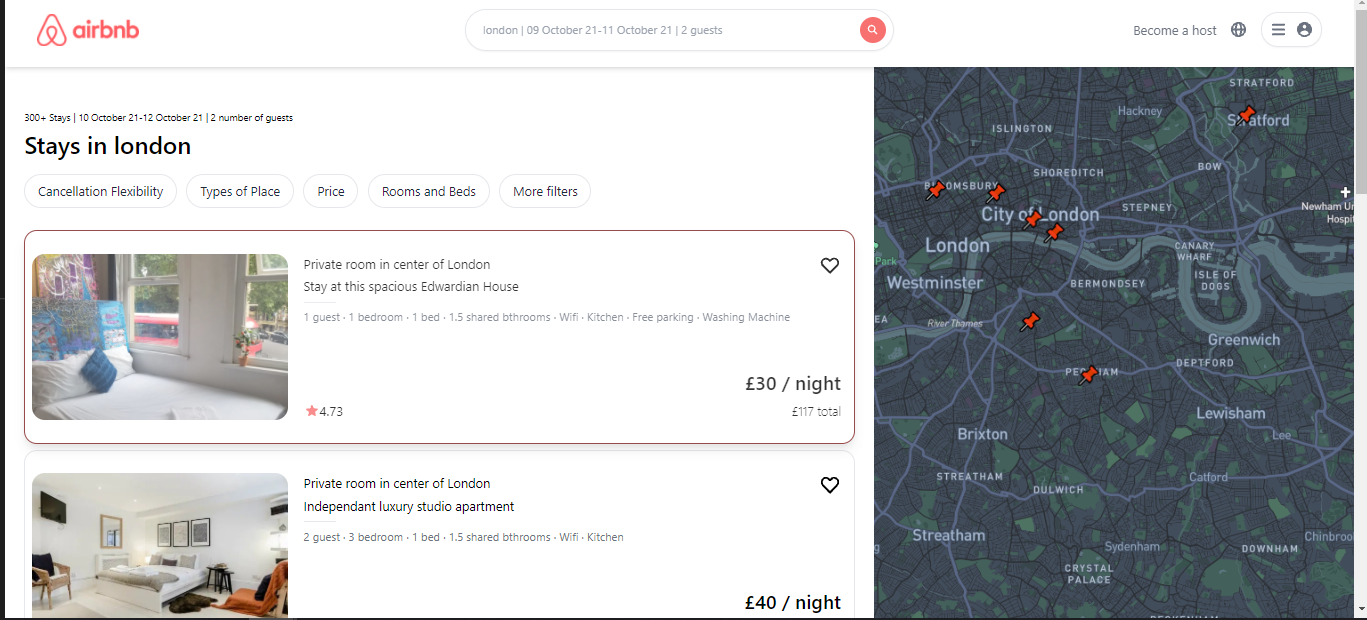
Task: Open Cancellation Flexibility filter
Action: pyautogui.click(x=100, y=191)
